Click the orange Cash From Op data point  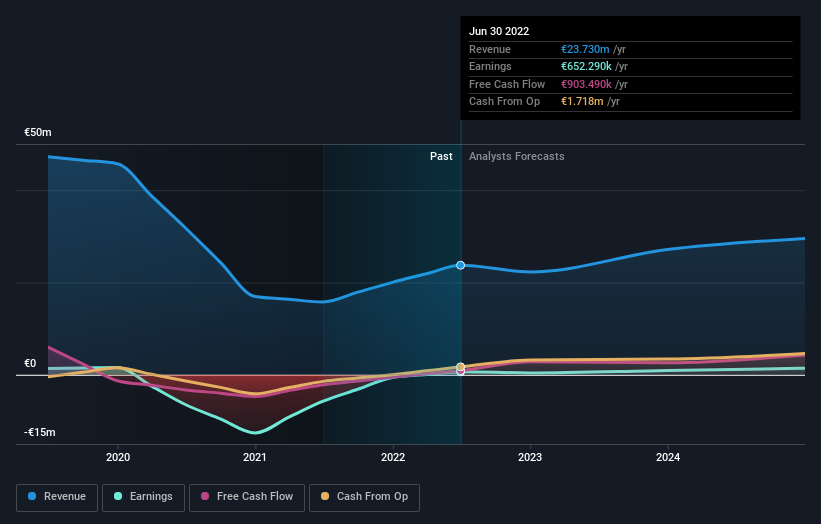pyautogui.click(x=460, y=366)
